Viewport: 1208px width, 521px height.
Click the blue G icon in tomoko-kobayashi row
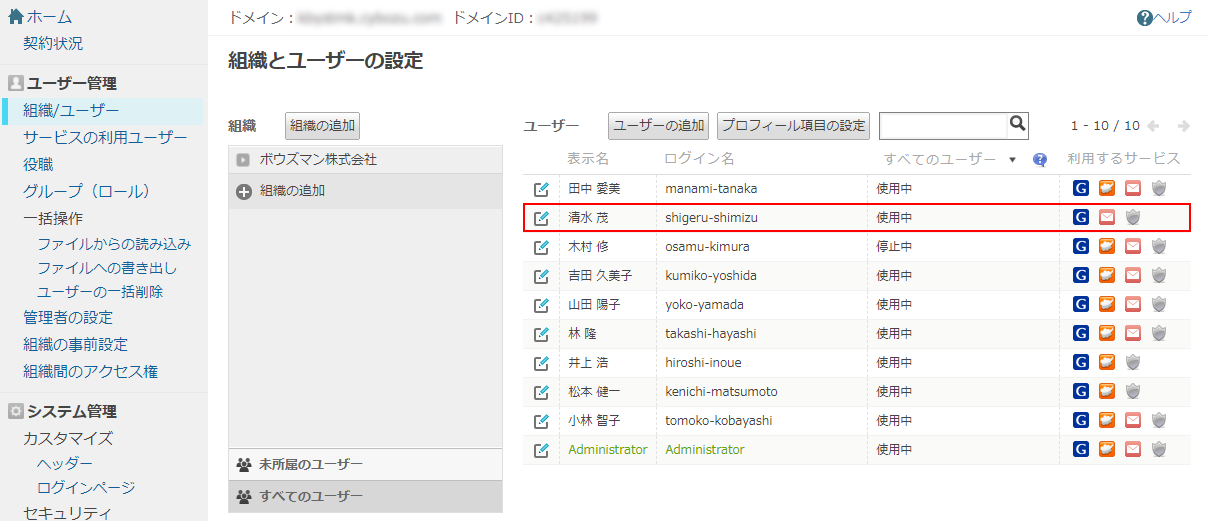coord(1081,420)
